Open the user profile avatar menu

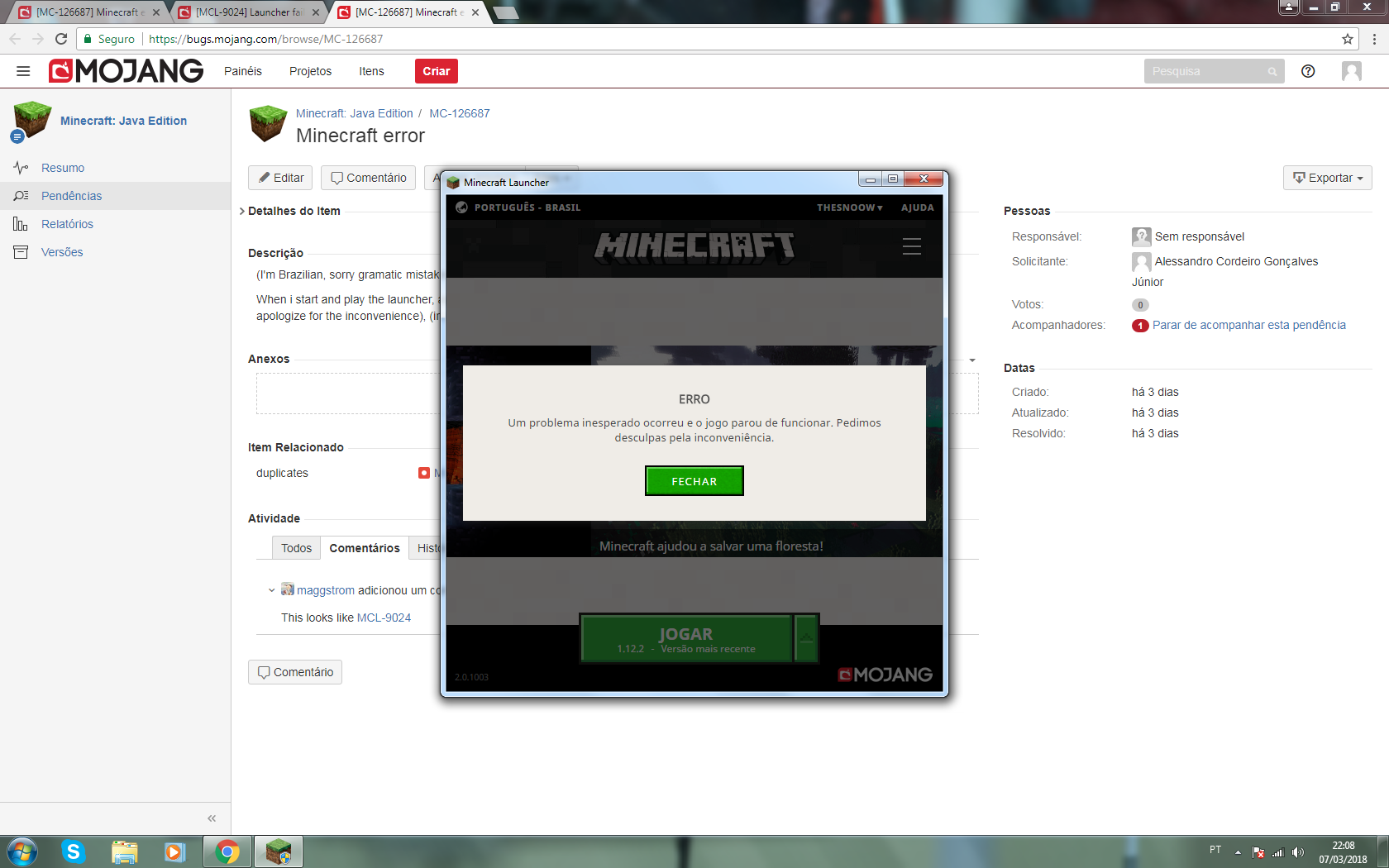[x=1352, y=71]
